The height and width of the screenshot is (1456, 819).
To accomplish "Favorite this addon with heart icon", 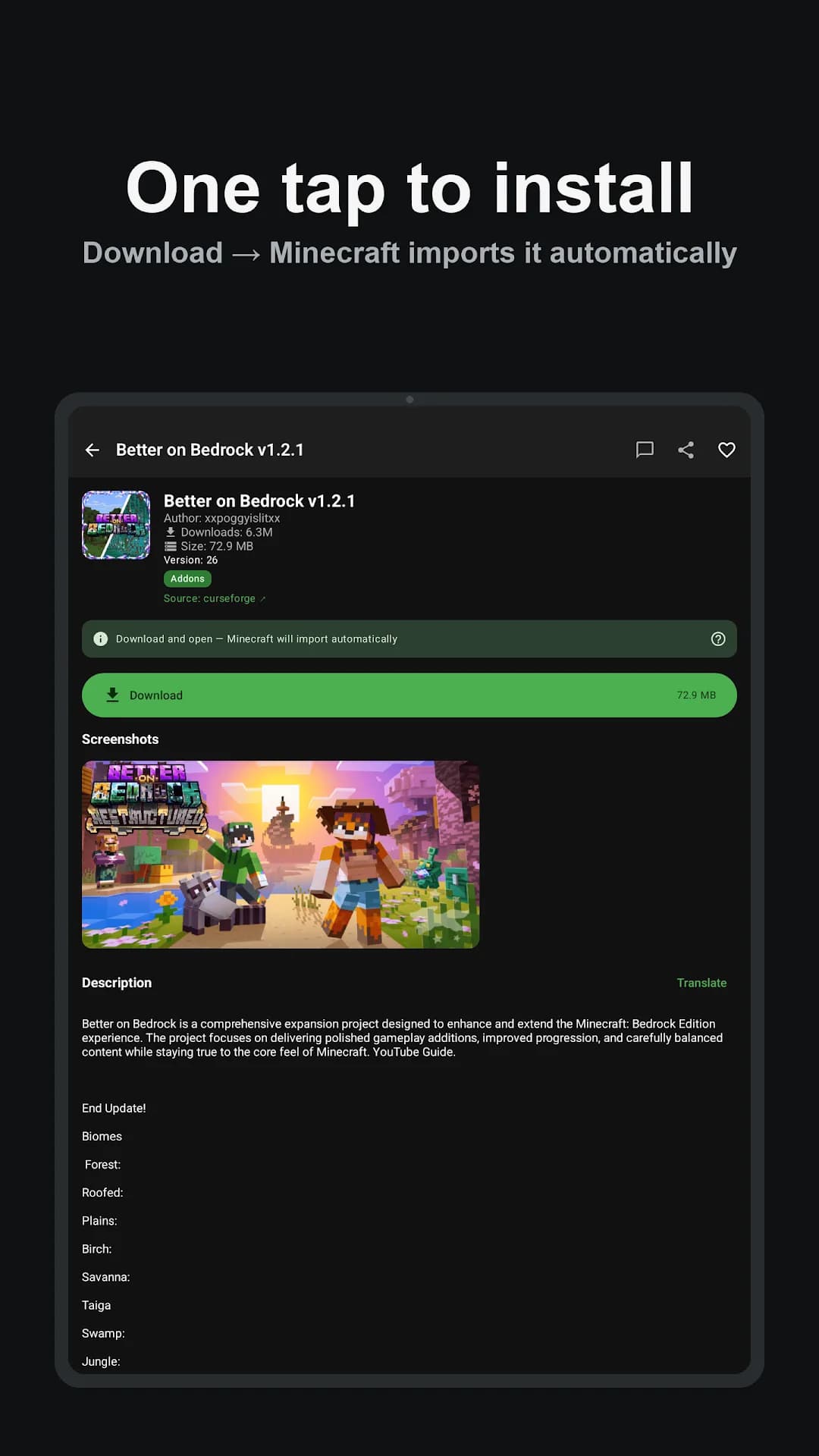I will click(x=726, y=450).
